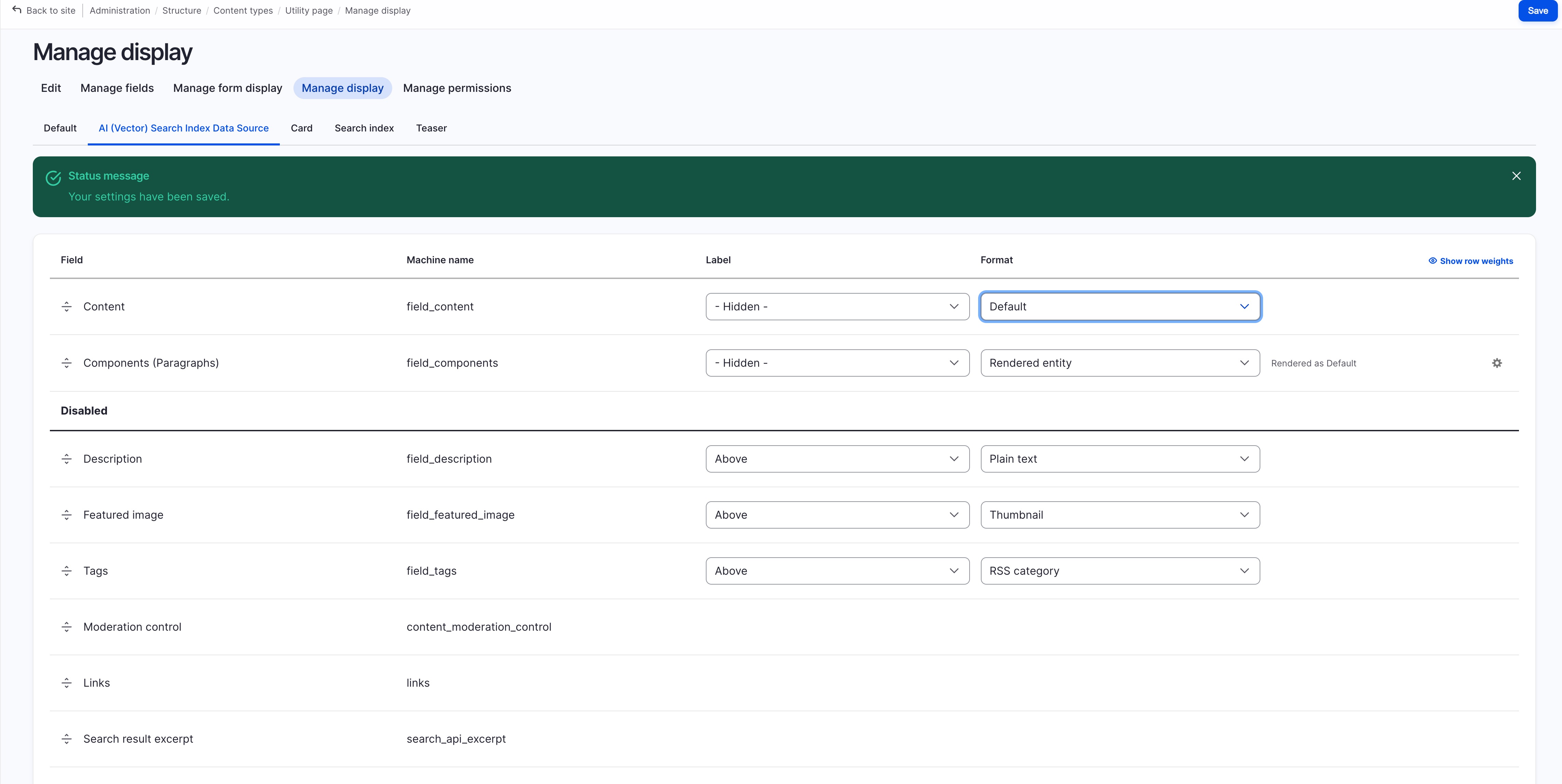The image size is (1562, 784).
Task: Toggle Show row weights
Action: 1470,261
